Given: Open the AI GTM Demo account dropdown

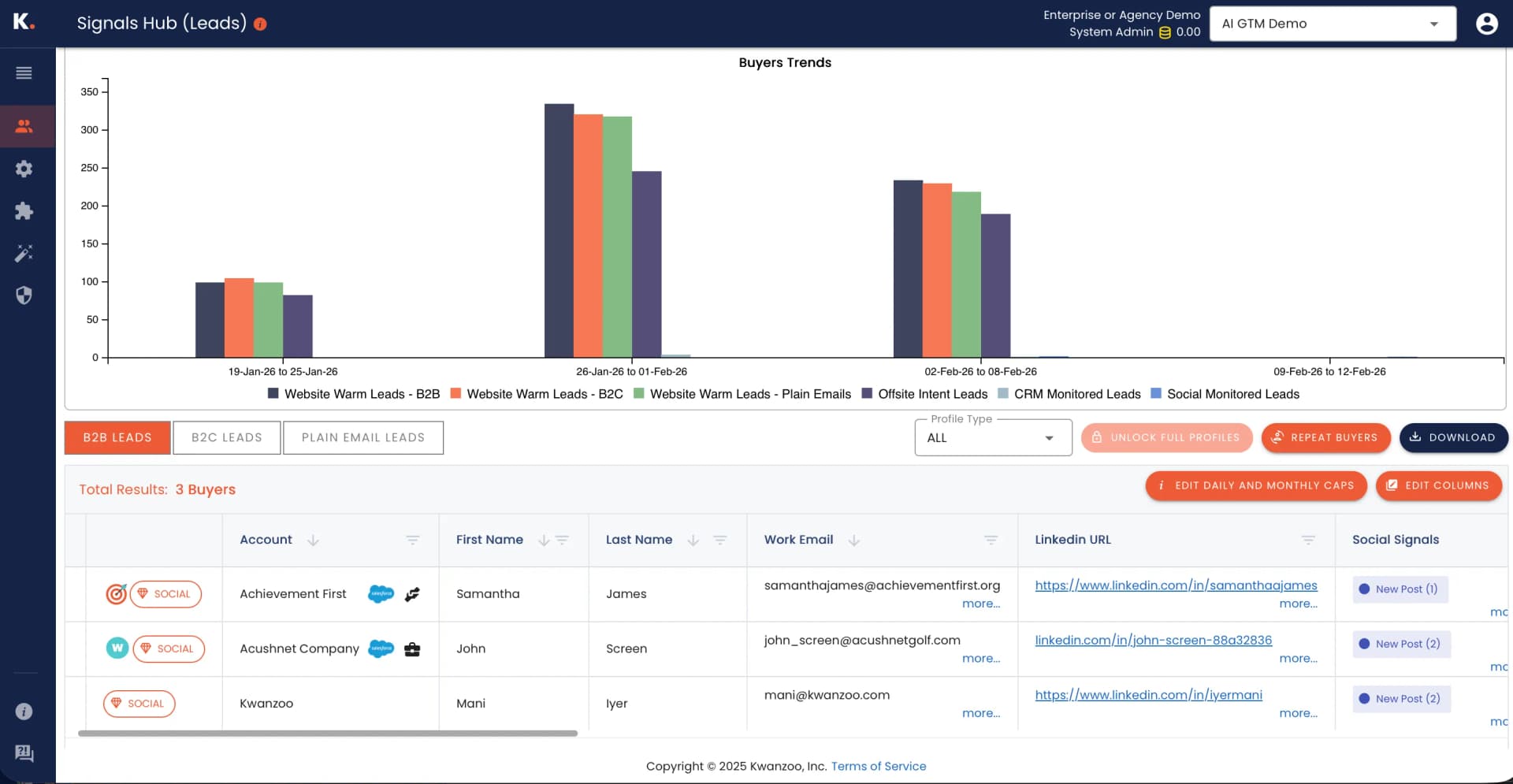Looking at the screenshot, I should pos(1333,24).
